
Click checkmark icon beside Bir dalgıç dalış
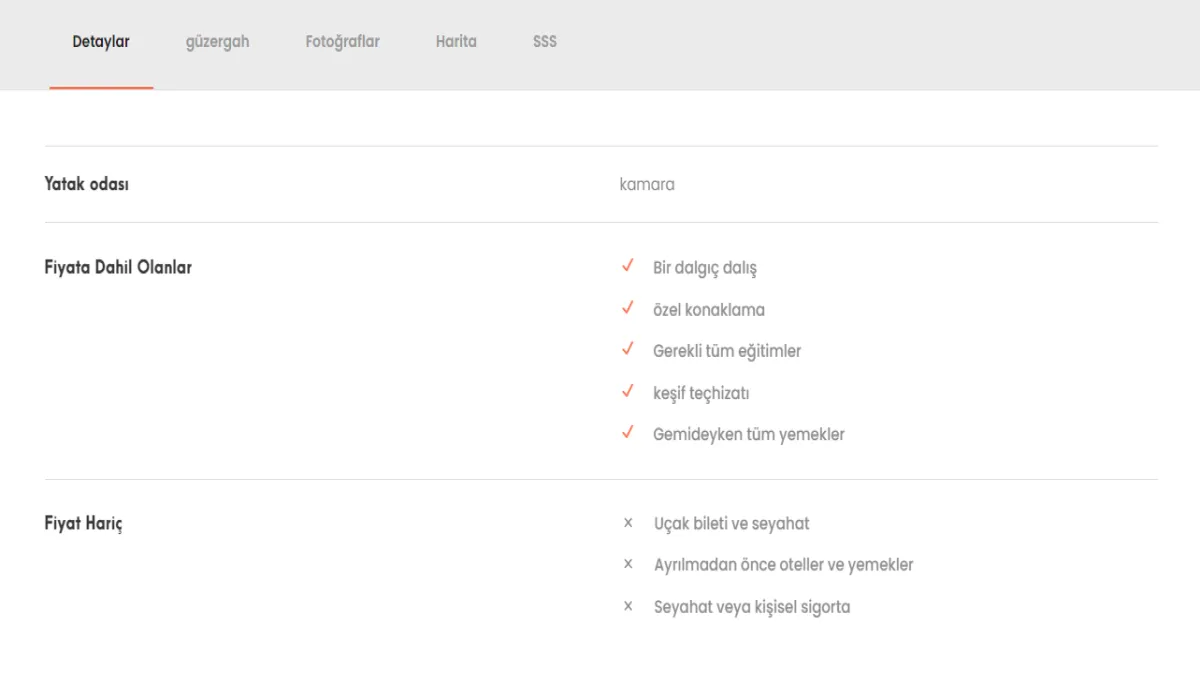[x=628, y=267]
